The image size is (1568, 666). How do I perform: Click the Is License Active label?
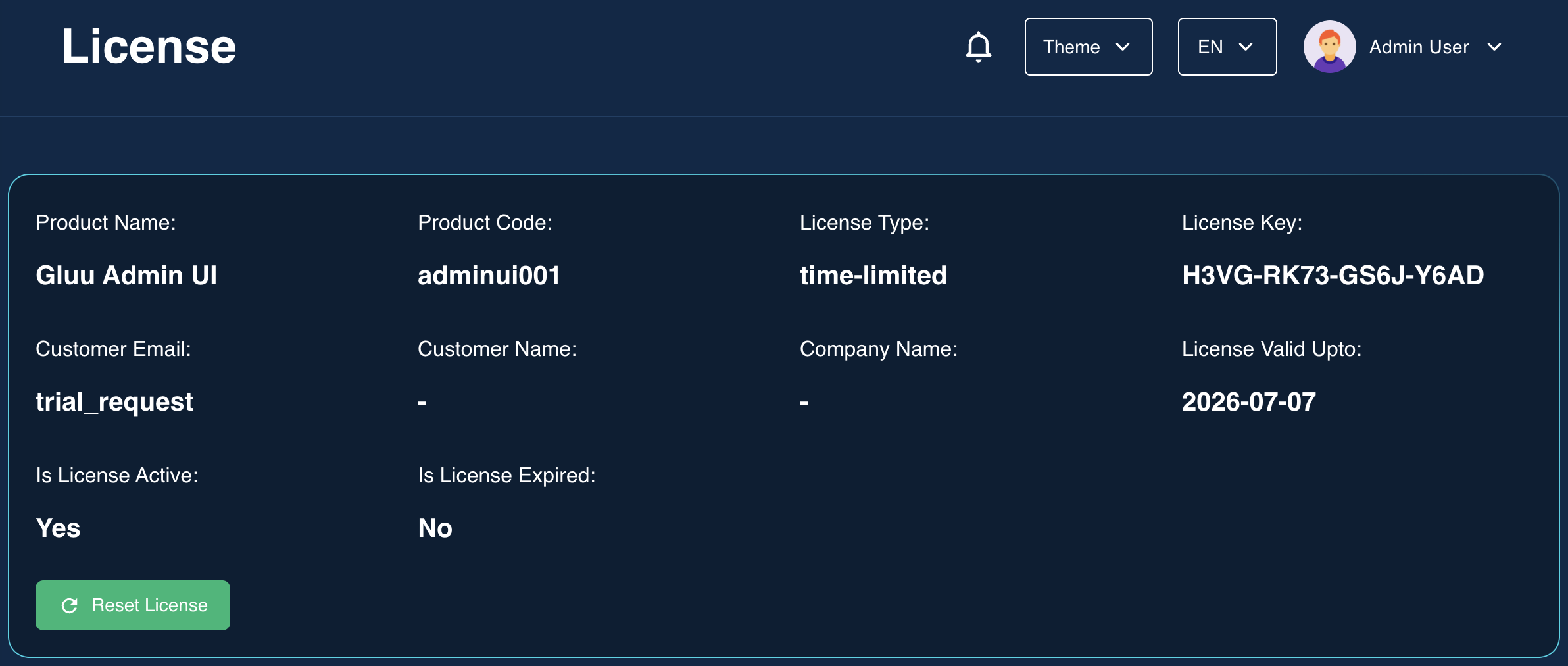[117, 475]
